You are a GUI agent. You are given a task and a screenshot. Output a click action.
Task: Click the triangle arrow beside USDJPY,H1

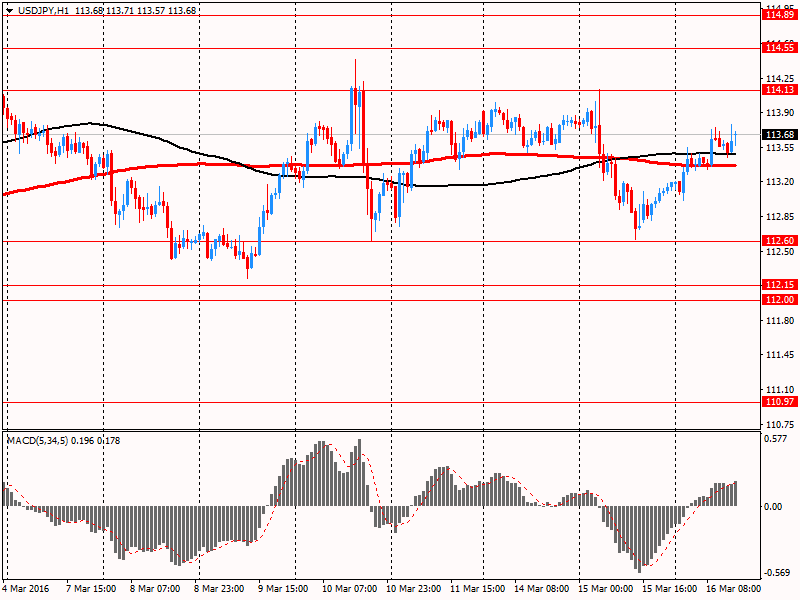(x=8, y=11)
